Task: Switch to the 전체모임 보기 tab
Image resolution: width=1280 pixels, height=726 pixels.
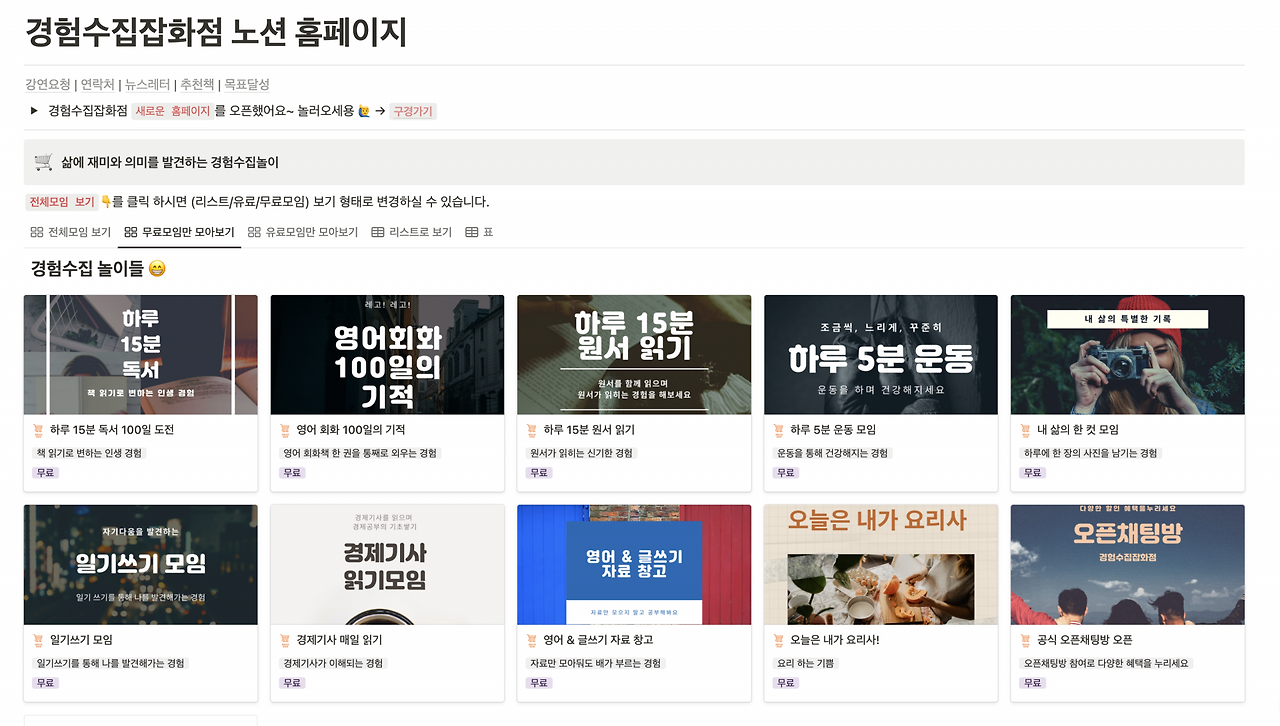Action: (x=71, y=232)
